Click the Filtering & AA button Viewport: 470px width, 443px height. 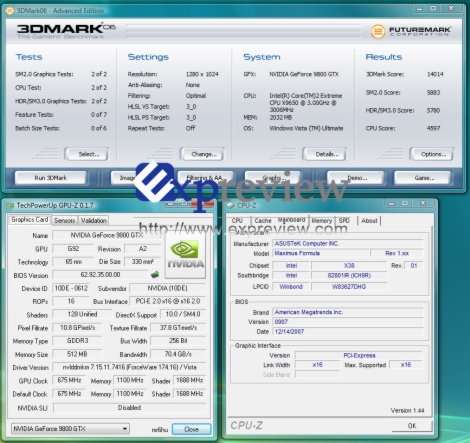206,178
